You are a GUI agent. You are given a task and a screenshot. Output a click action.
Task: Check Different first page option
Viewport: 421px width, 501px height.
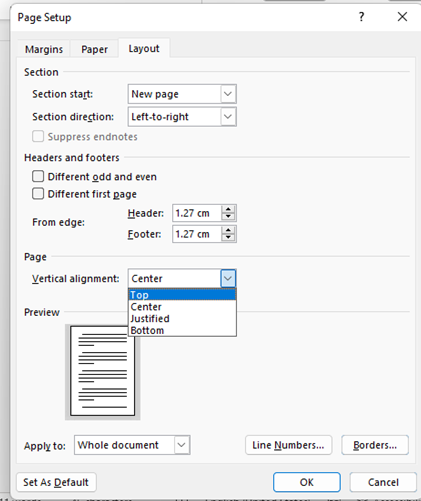[x=38, y=194]
